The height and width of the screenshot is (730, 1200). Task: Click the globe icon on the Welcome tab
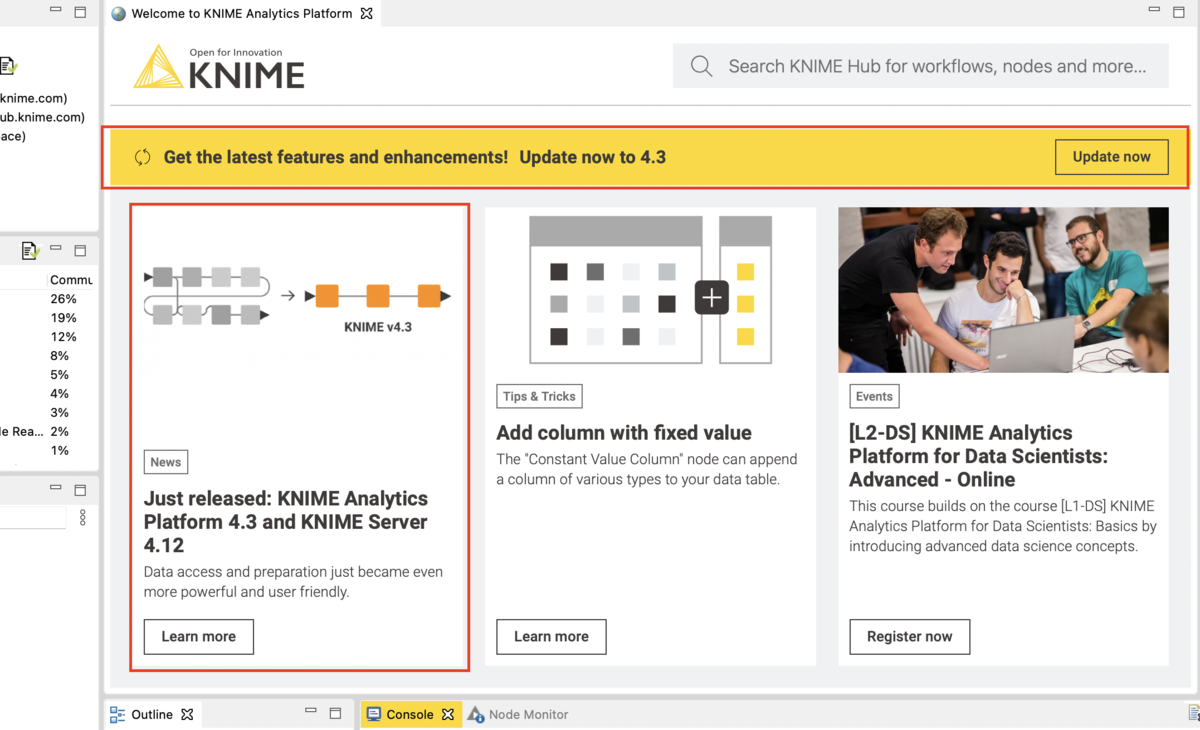[119, 14]
